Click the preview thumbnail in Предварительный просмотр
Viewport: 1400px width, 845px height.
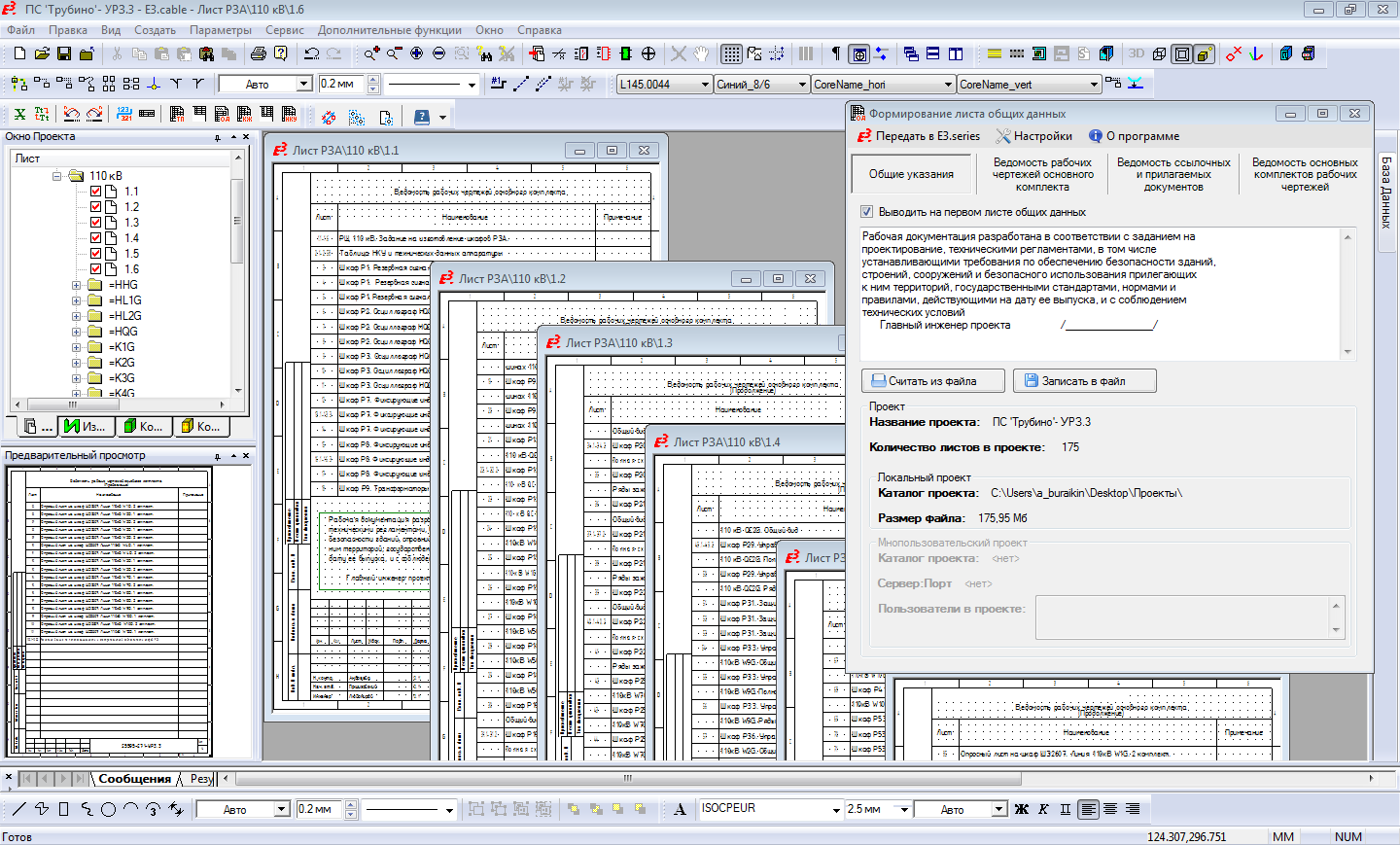(x=109, y=611)
